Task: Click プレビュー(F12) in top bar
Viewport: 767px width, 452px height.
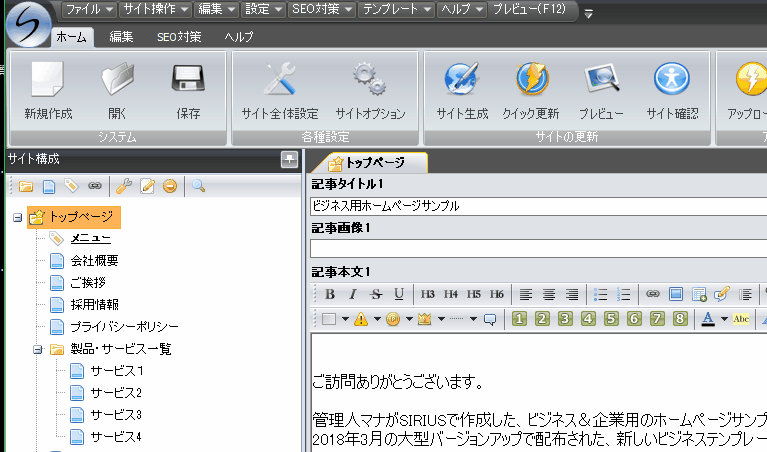Action: pyautogui.click(x=529, y=9)
